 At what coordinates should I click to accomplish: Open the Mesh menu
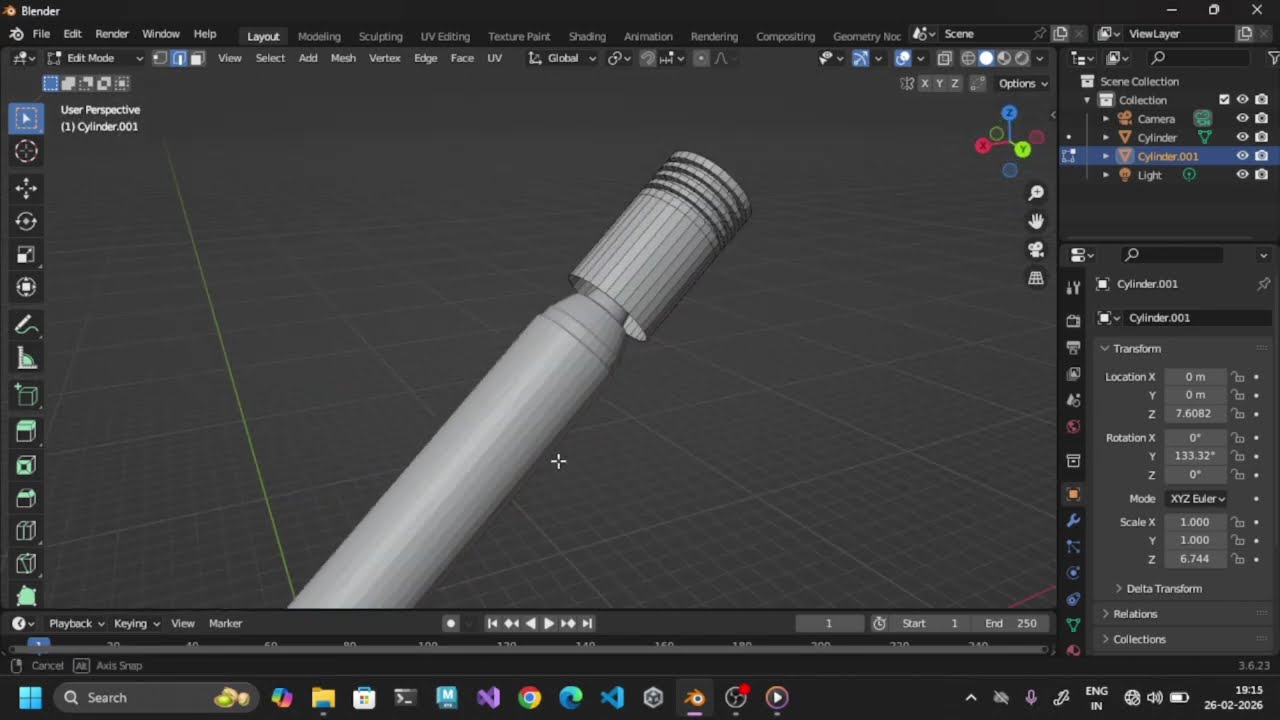(343, 58)
